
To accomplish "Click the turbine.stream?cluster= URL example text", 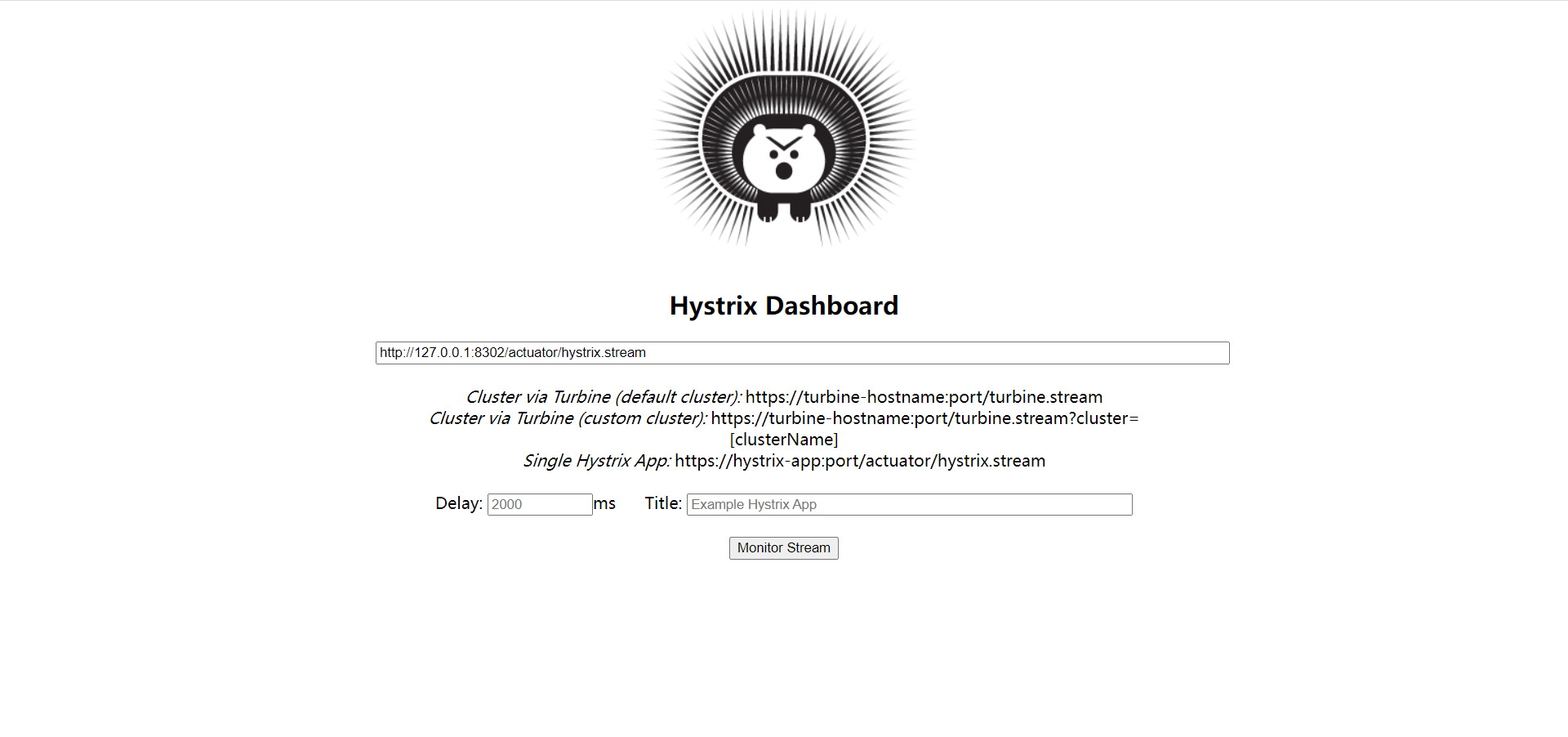I will pos(924,418).
